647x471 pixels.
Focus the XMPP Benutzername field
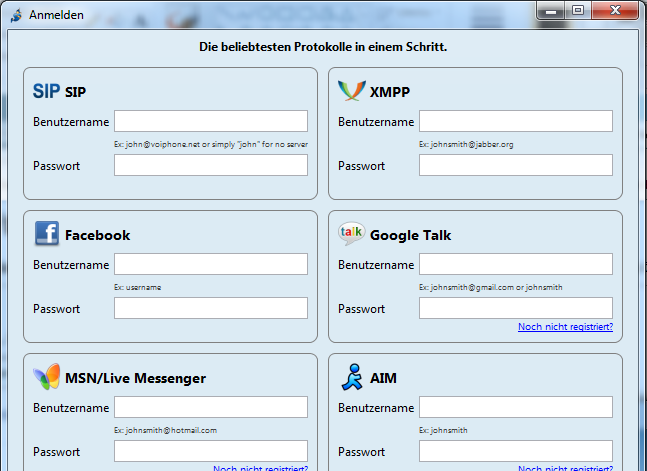tap(516, 121)
